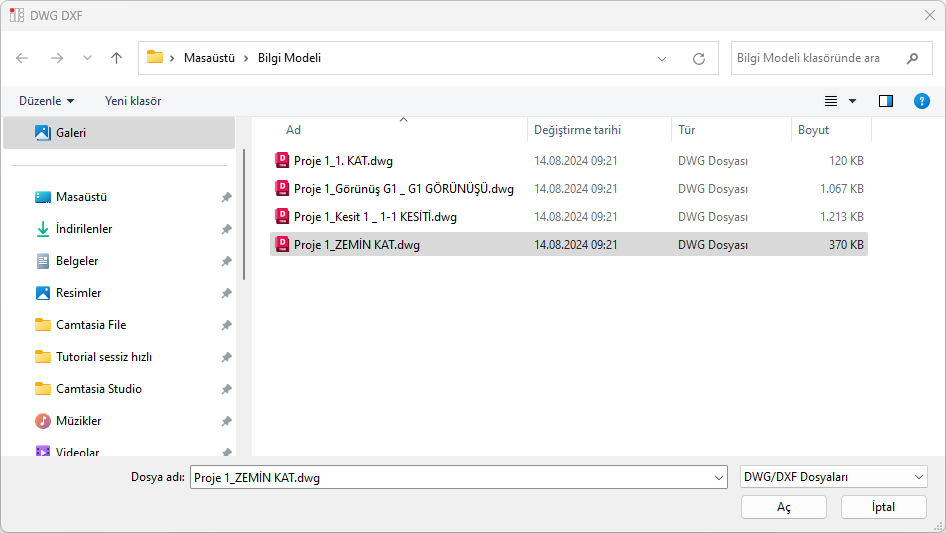Open the Düzenle menu
This screenshot has width=946, height=533.
pyautogui.click(x=46, y=101)
